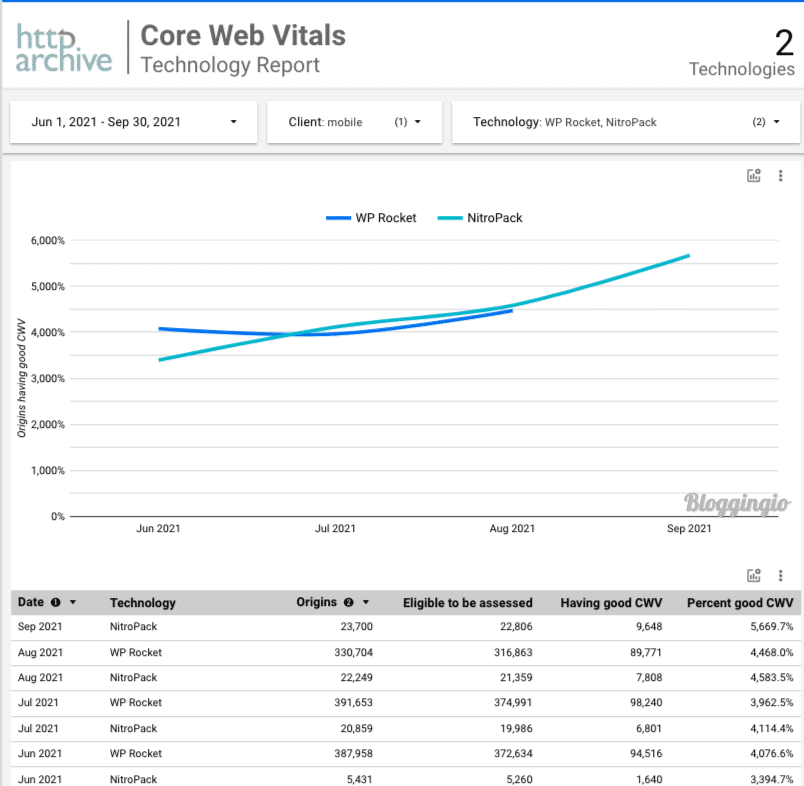The width and height of the screenshot is (804, 786).
Task: Click WP Rocket line end at Aug 2021
Action: 511,311
